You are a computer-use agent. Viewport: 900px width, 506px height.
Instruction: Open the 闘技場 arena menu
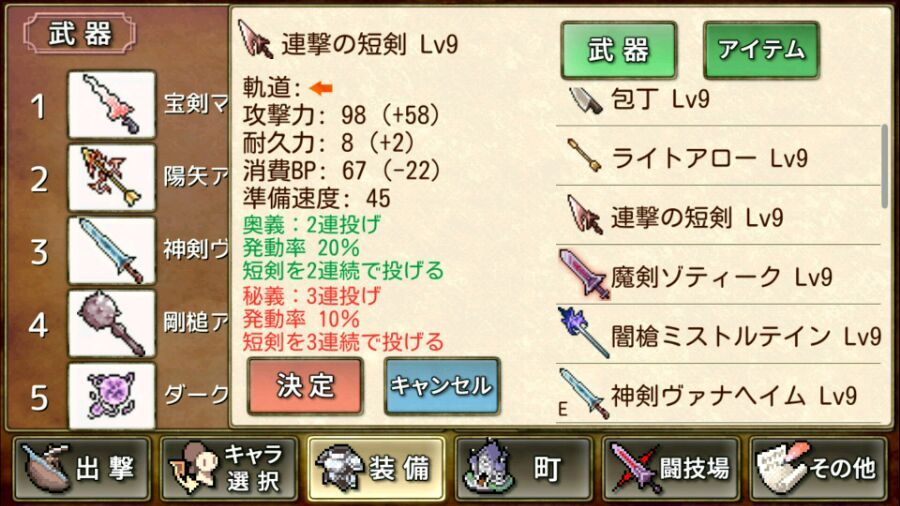click(670, 468)
